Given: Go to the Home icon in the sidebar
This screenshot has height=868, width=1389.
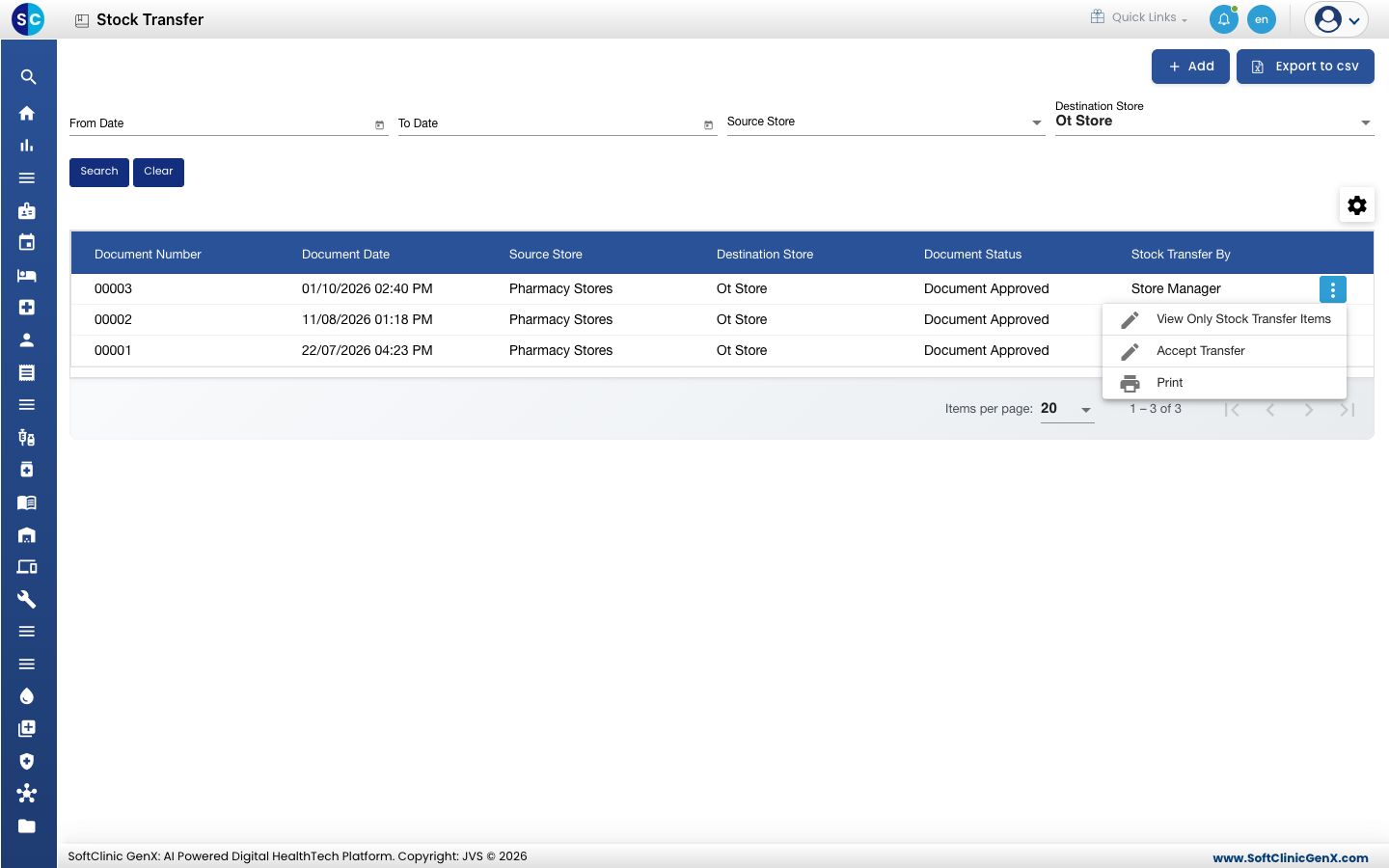Looking at the screenshot, I should tap(27, 113).
